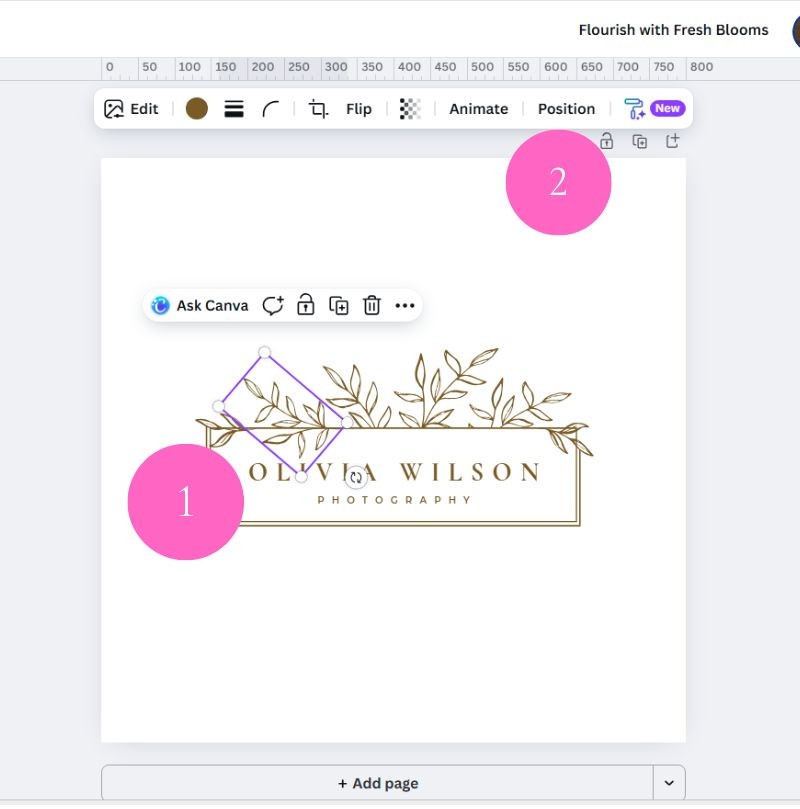Screen dimensions: 800x809
Task: Duplicate the selected element
Action: (339, 306)
